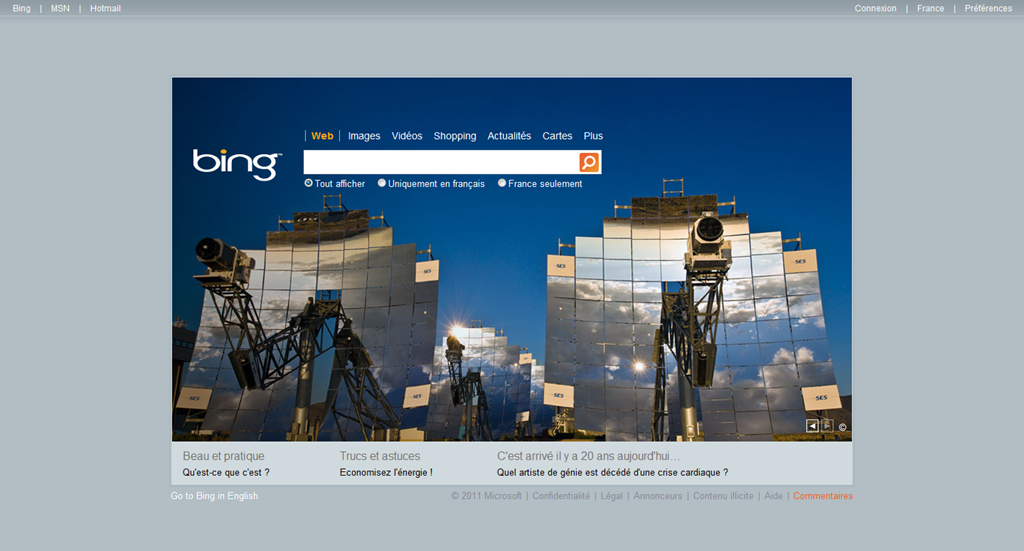This screenshot has width=1024, height=551.
Task: Select Uniquement en français radio option
Action: pos(381,183)
